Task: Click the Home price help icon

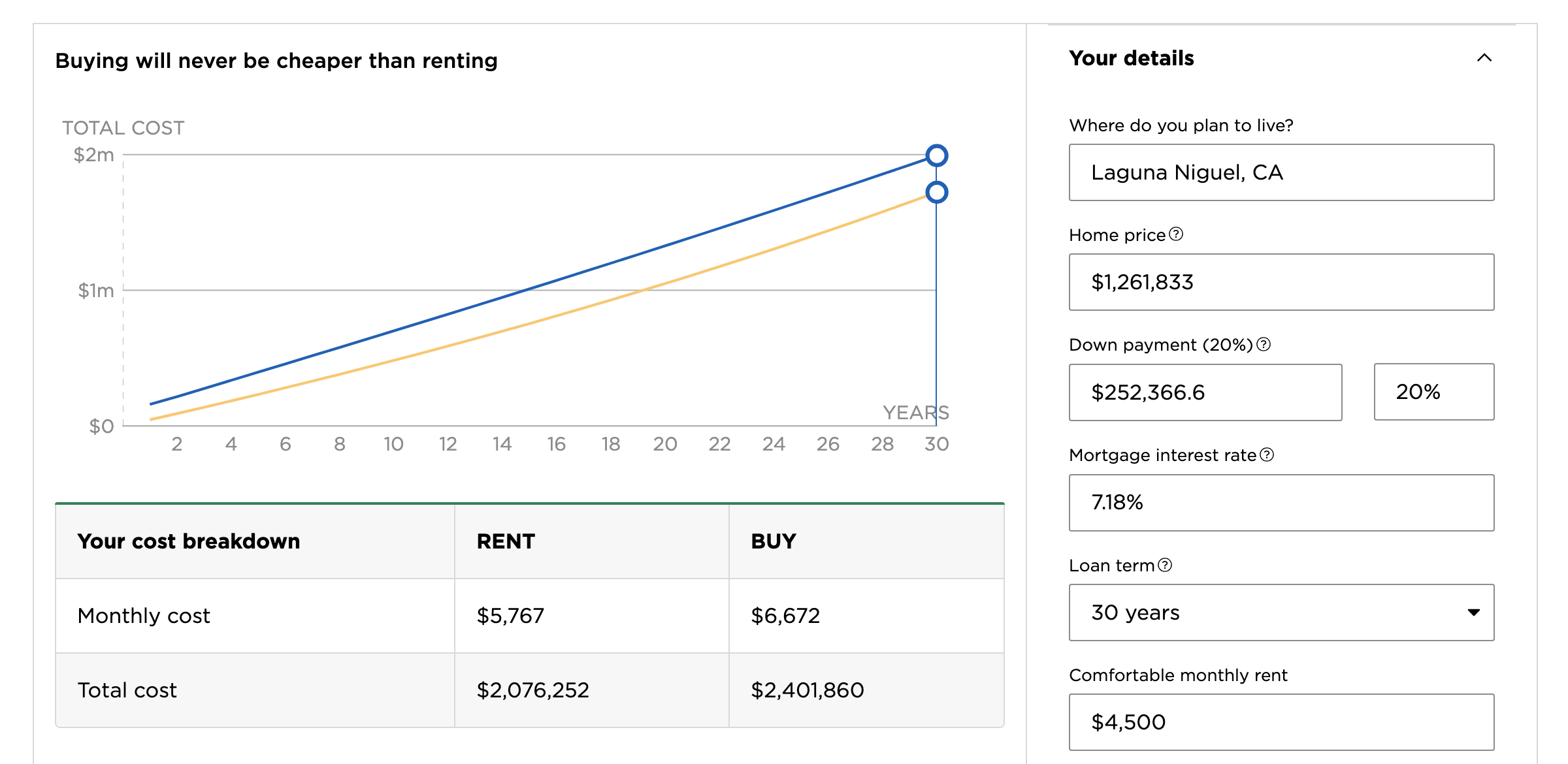Action: pyautogui.click(x=1176, y=234)
